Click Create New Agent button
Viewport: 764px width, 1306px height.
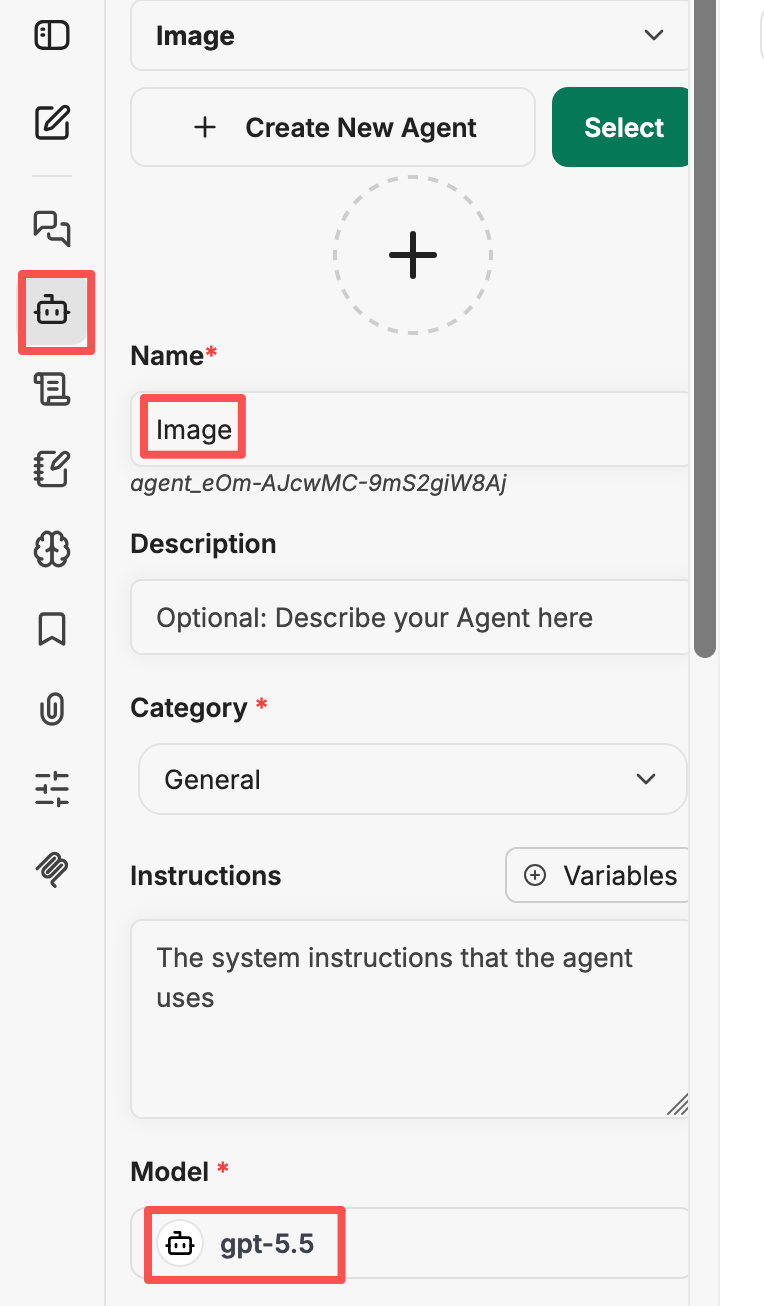tap(333, 128)
